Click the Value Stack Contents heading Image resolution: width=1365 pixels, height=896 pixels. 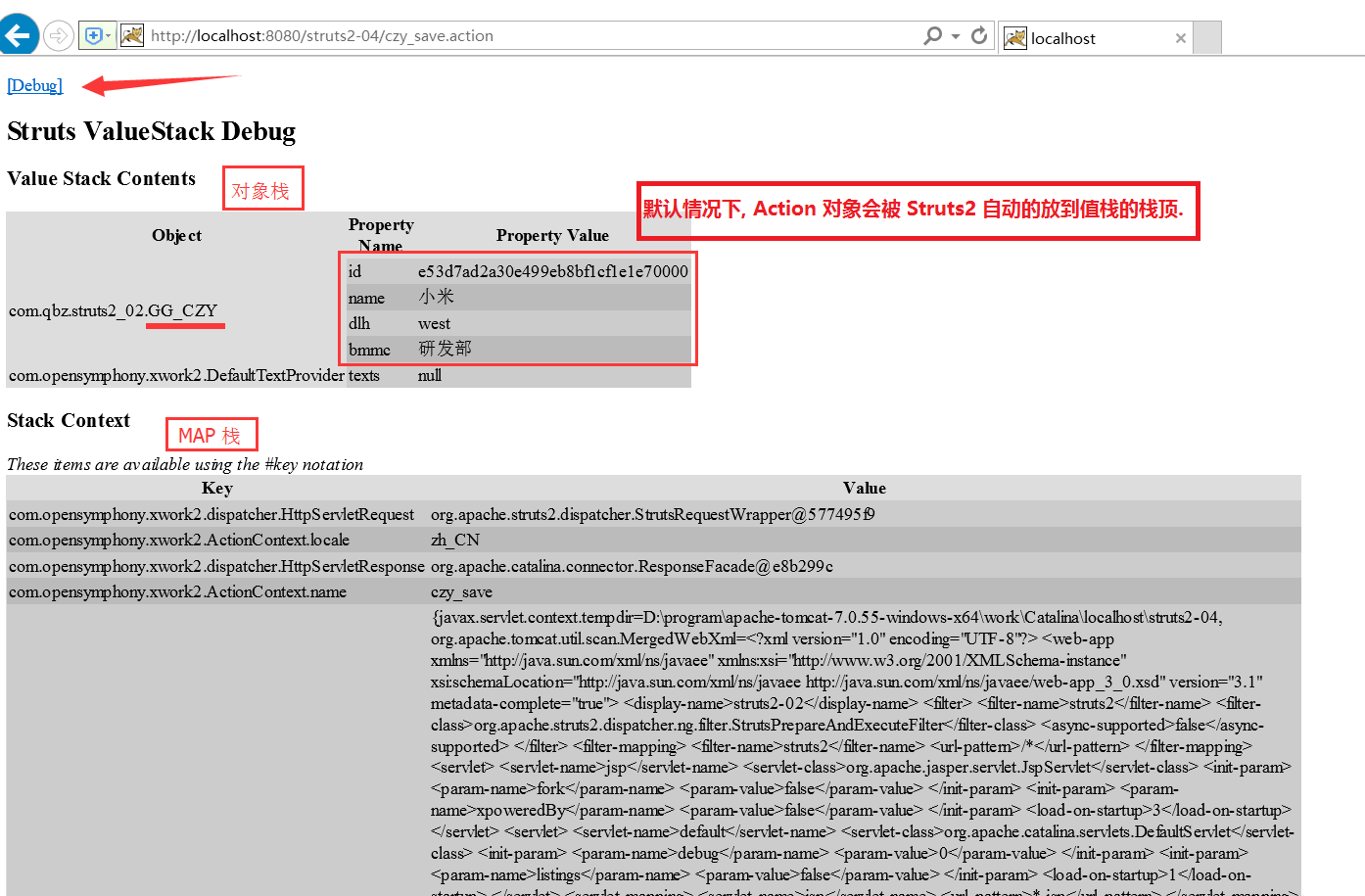pos(101,178)
